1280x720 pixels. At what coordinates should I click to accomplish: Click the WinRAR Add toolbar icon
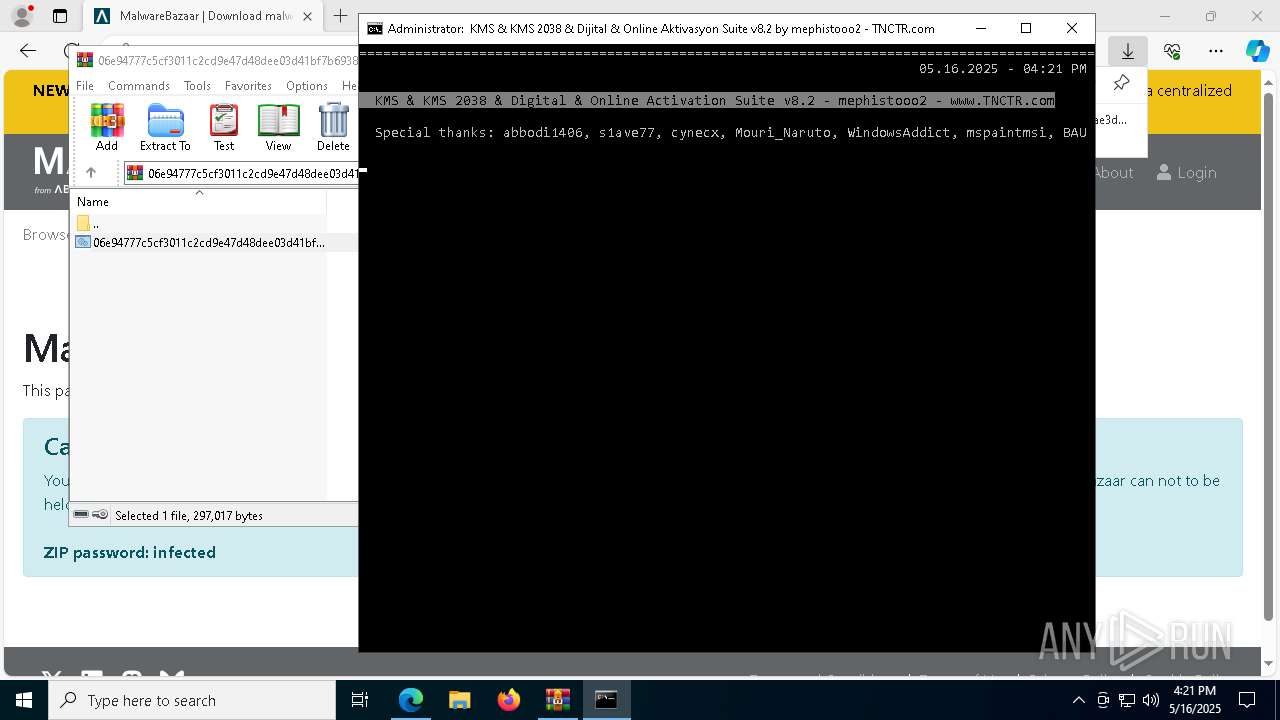pyautogui.click(x=107, y=127)
